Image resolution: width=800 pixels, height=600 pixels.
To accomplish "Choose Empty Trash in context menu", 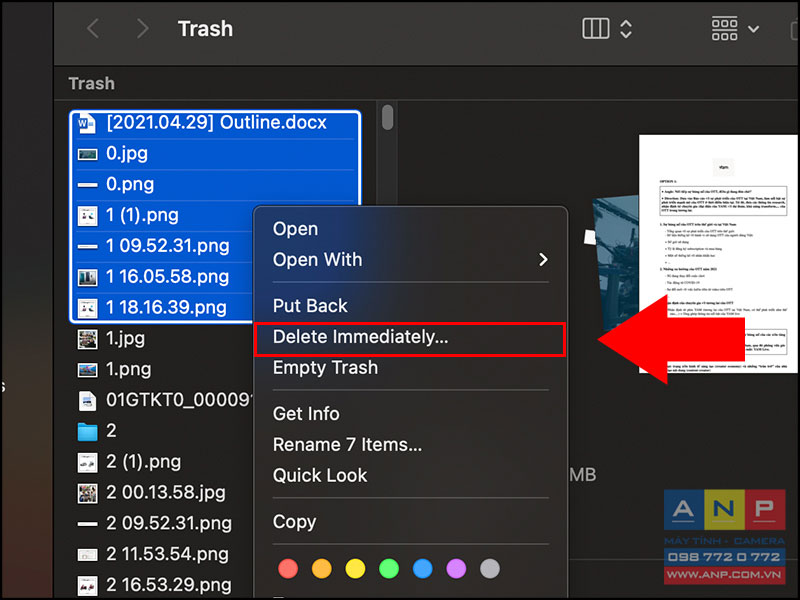I will (x=411, y=368).
